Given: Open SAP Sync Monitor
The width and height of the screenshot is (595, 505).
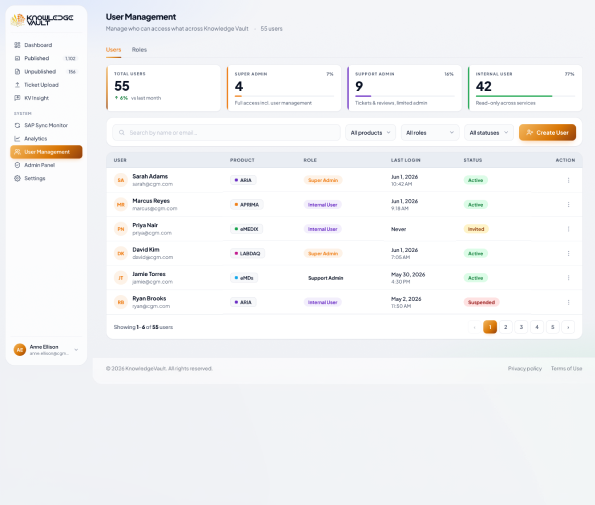Looking at the screenshot, I should click(46, 125).
